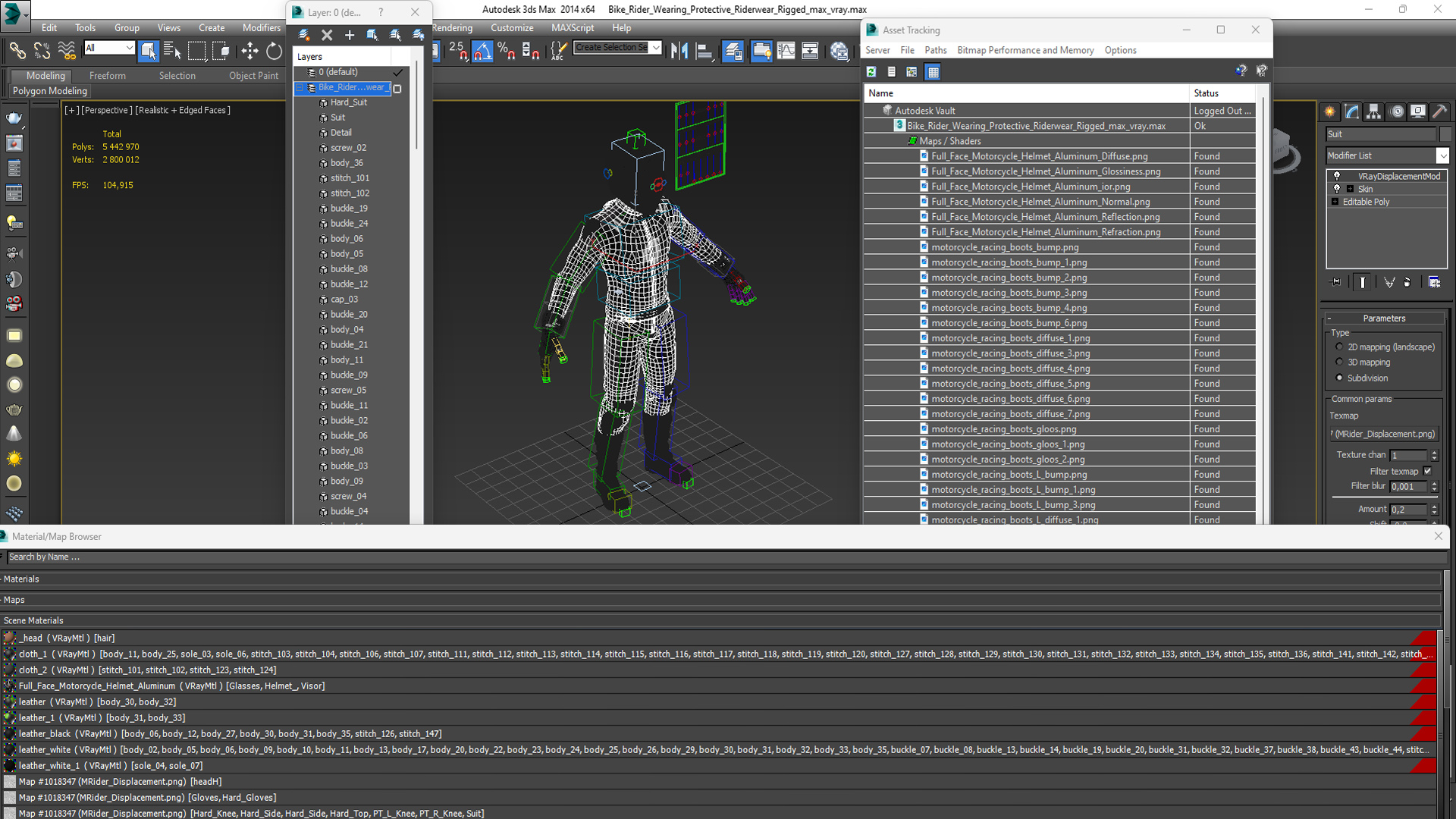
Task: Set 0 (default) layer as current checkmark
Action: point(397,72)
